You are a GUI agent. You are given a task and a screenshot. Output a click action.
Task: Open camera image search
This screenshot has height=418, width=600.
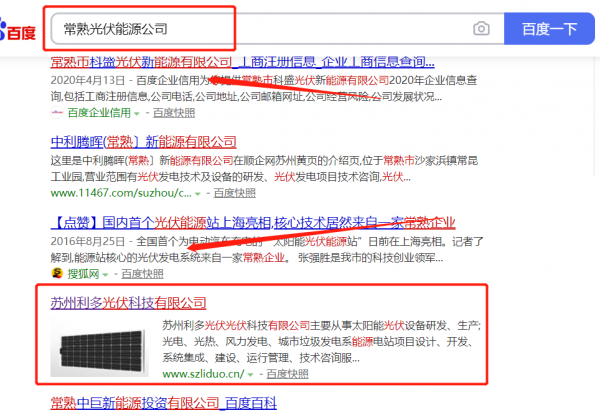(481, 29)
